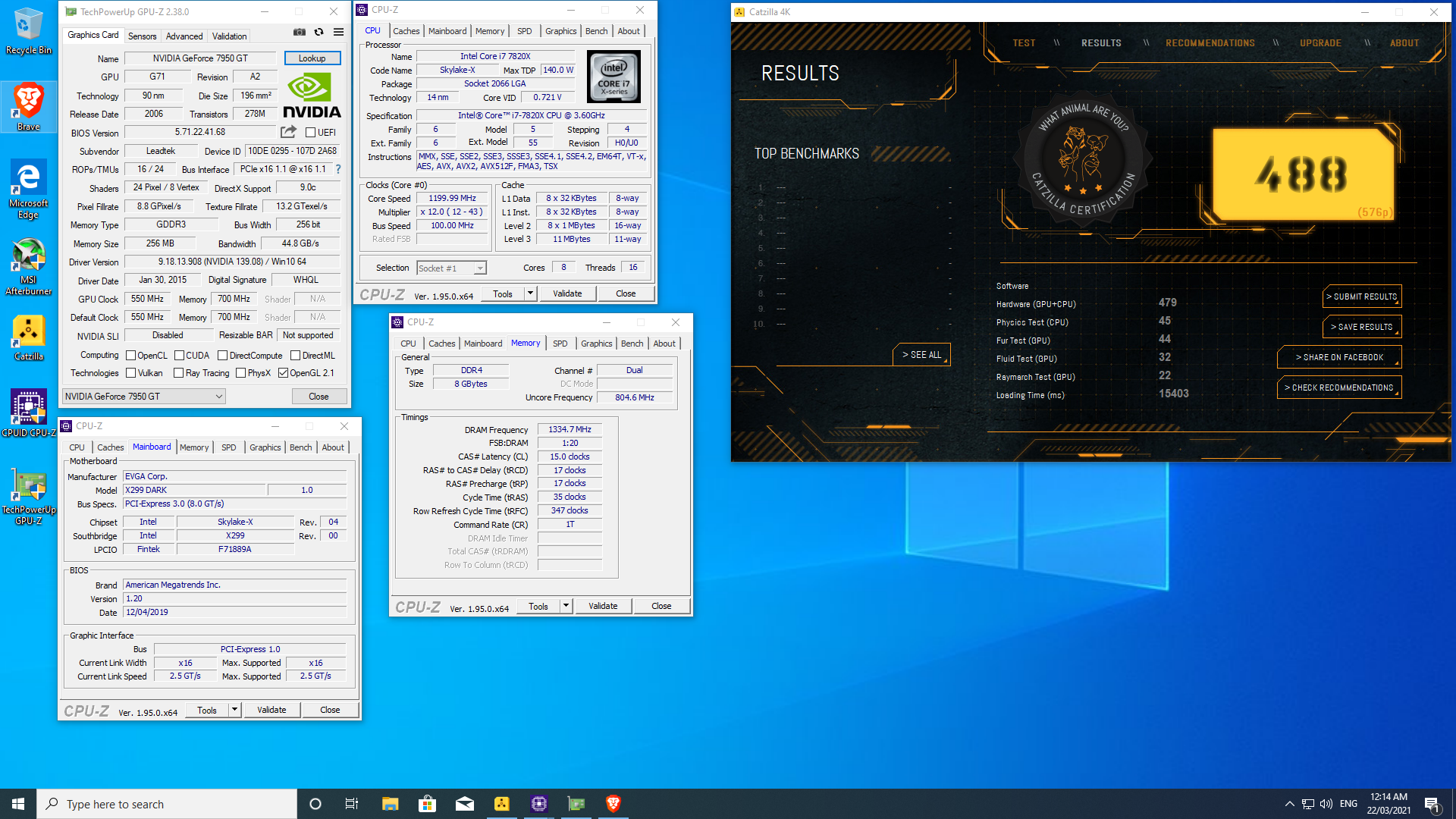The height and width of the screenshot is (819, 1456).
Task: Click the NVIDIA logo in GPU-Z
Action: coord(312,96)
